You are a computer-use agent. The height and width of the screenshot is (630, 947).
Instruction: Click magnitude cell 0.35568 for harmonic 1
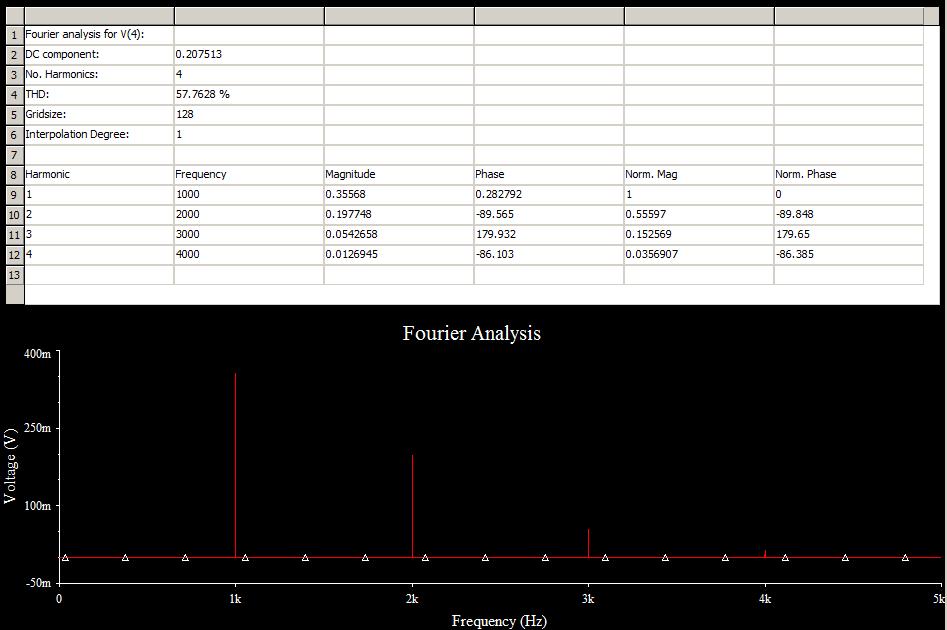[x=398, y=194]
